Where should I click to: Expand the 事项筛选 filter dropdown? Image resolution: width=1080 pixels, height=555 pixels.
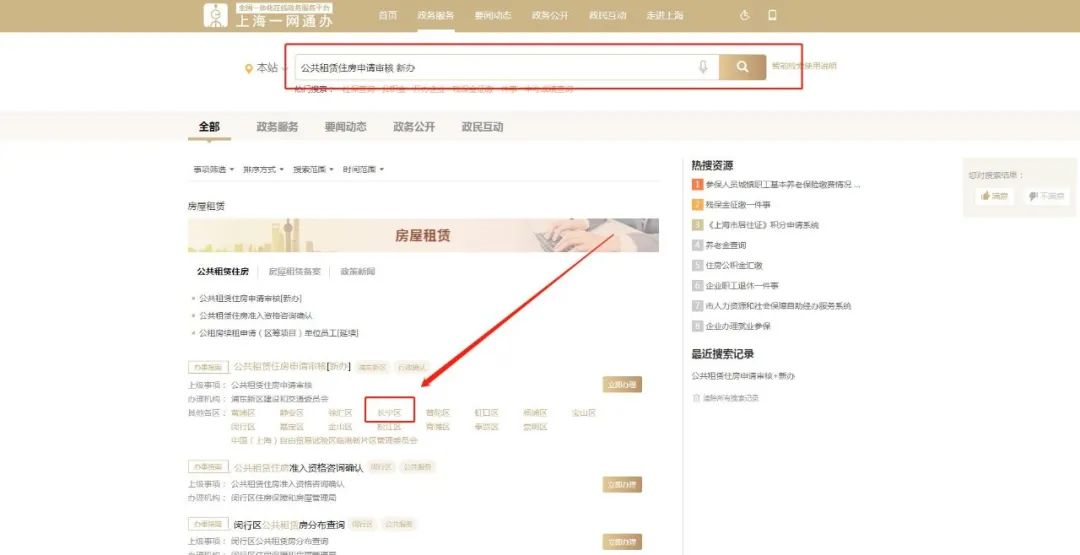[213, 170]
